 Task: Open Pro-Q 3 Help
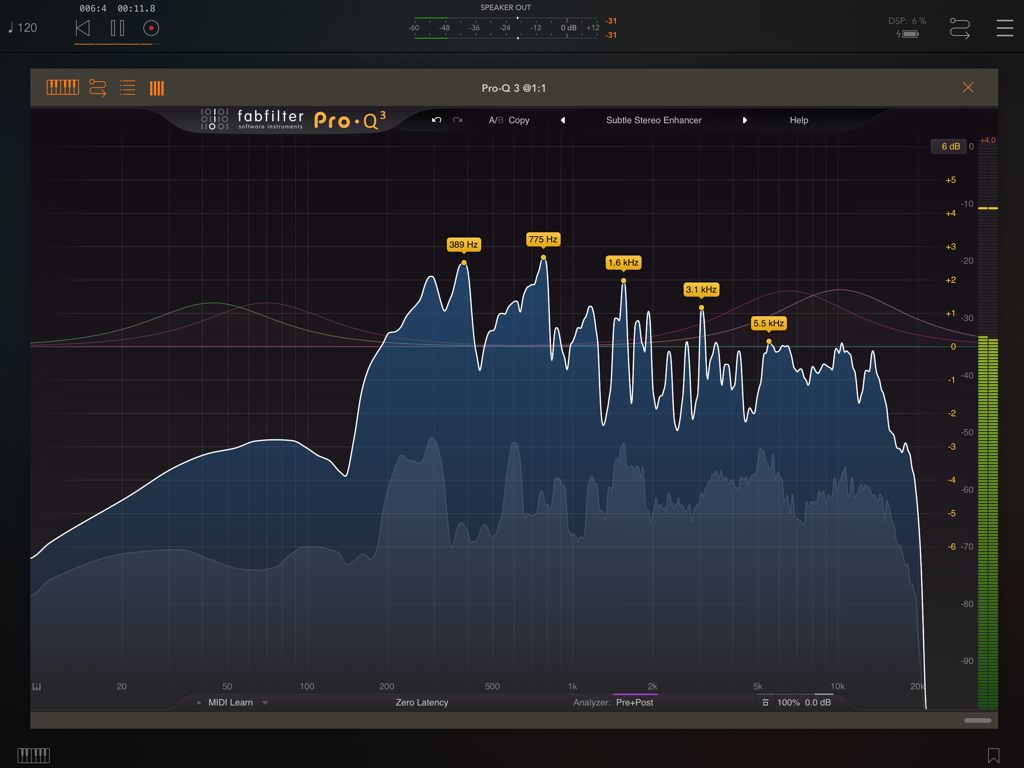(x=798, y=120)
